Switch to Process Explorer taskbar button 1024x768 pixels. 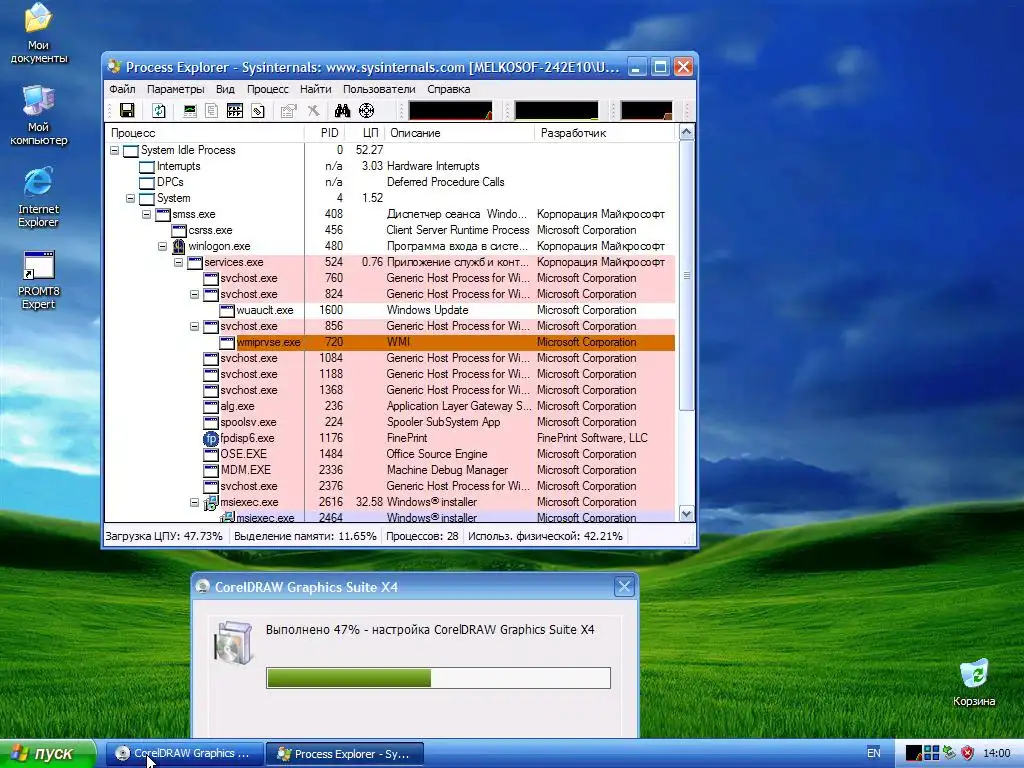tap(345, 754)
